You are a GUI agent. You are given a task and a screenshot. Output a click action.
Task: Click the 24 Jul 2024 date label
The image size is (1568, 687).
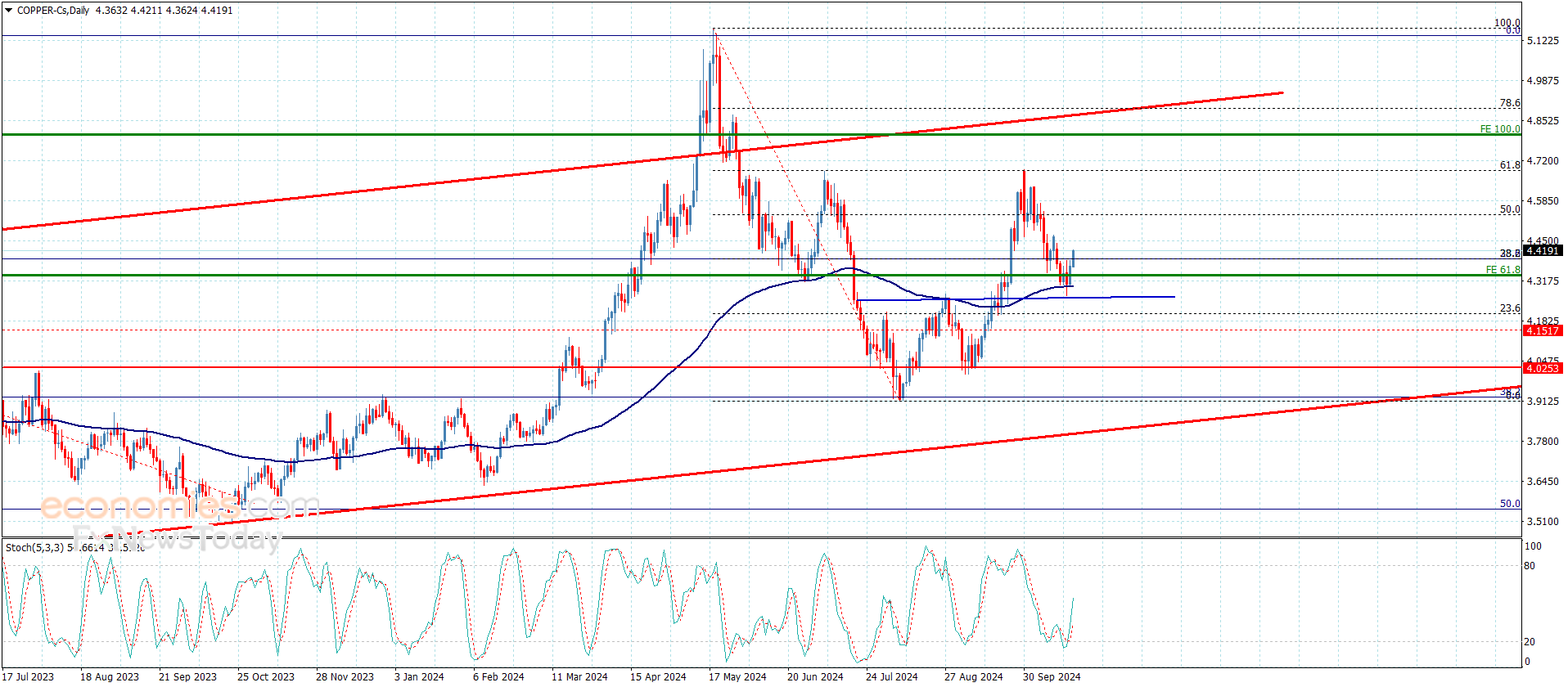tap(892, 676)
